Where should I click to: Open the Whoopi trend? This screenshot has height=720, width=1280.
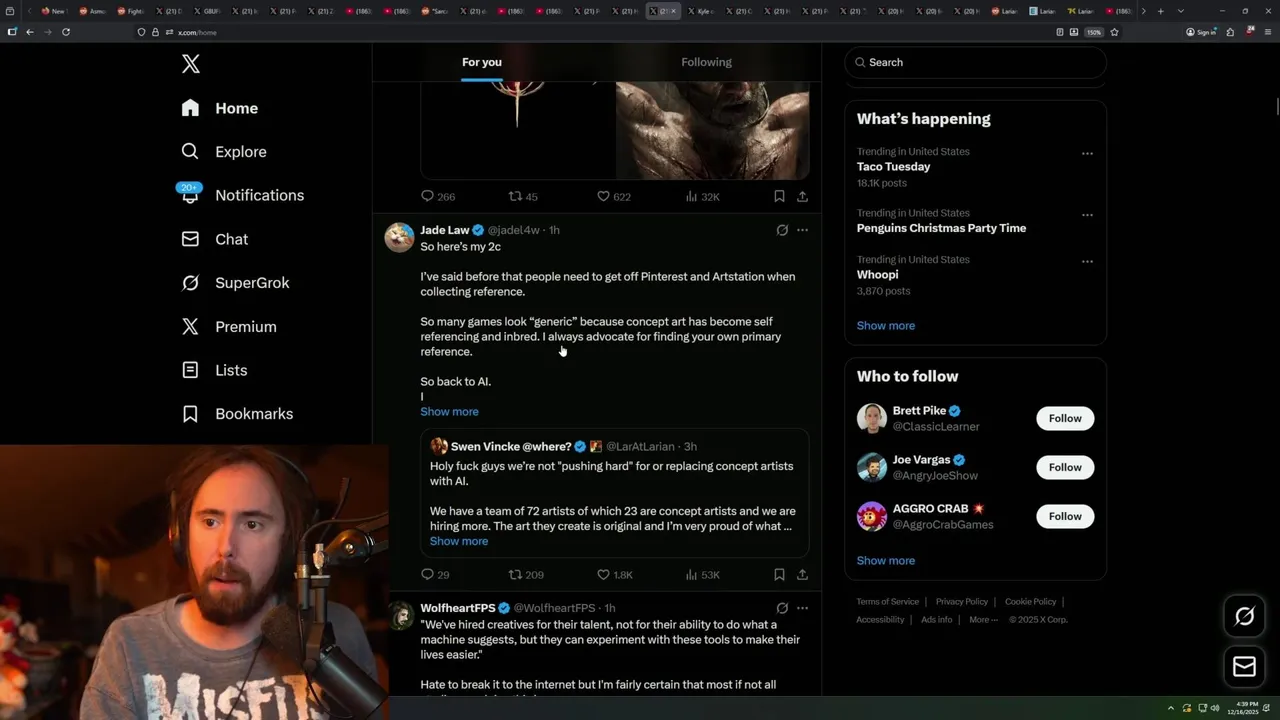point(877,275)
